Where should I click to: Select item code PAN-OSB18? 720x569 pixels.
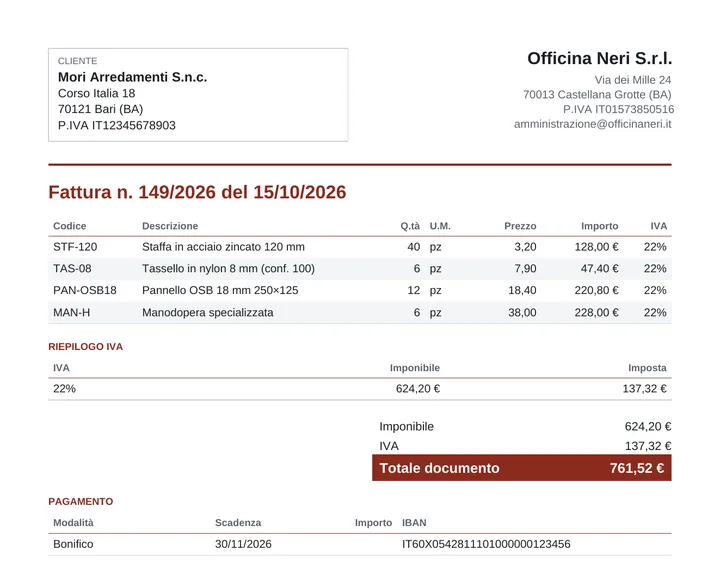pyautogui.click(x=84, y=290)
